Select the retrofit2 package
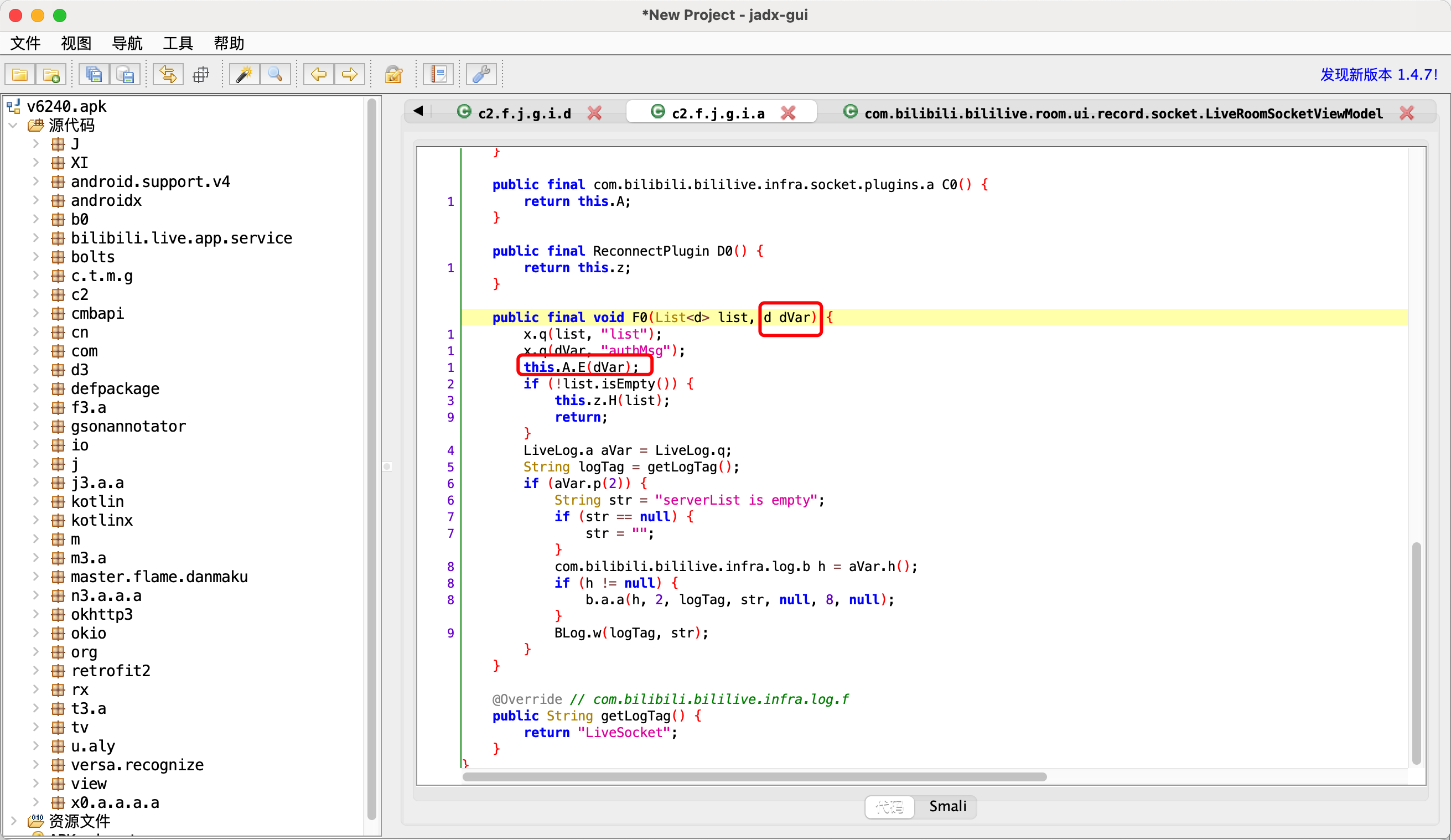 (x=111, y=671)
